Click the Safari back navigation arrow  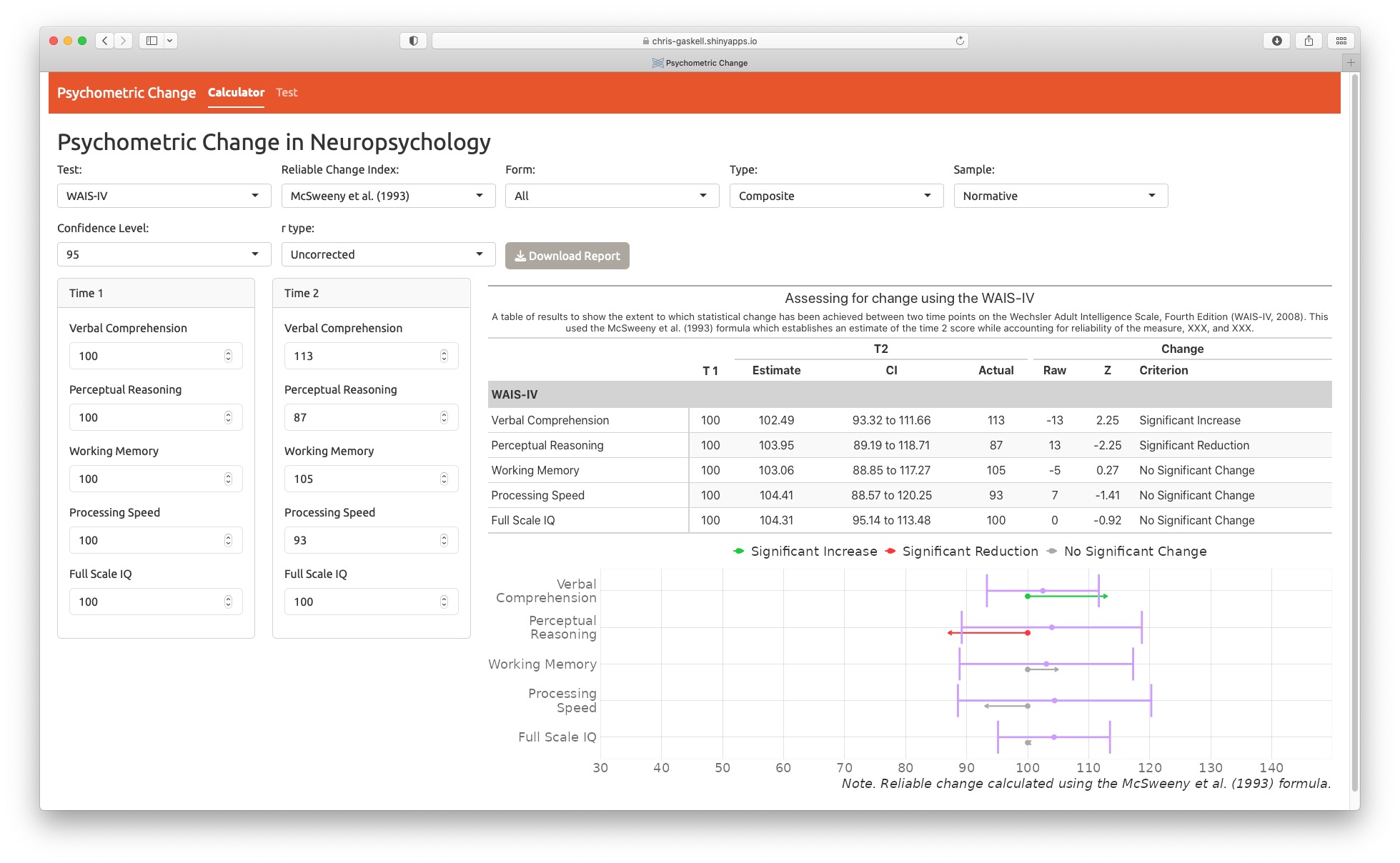(x=105, y=41)
